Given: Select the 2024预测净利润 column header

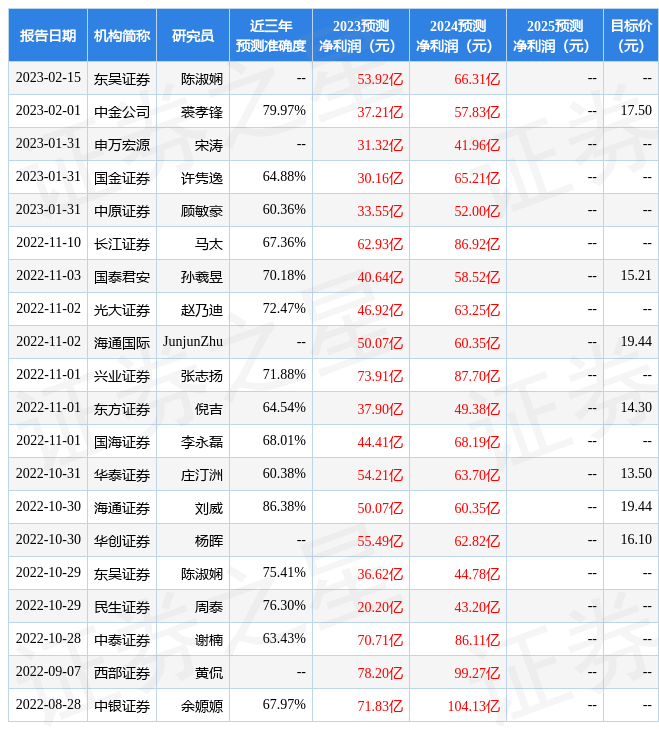Looking at the screenshot, I should [458, 36].
